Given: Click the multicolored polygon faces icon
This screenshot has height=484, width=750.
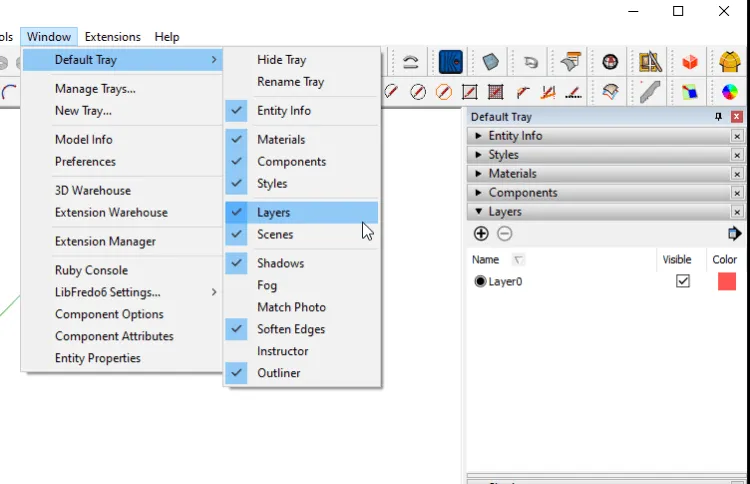Looking at the screenshot, I should (x=690, y=92).
